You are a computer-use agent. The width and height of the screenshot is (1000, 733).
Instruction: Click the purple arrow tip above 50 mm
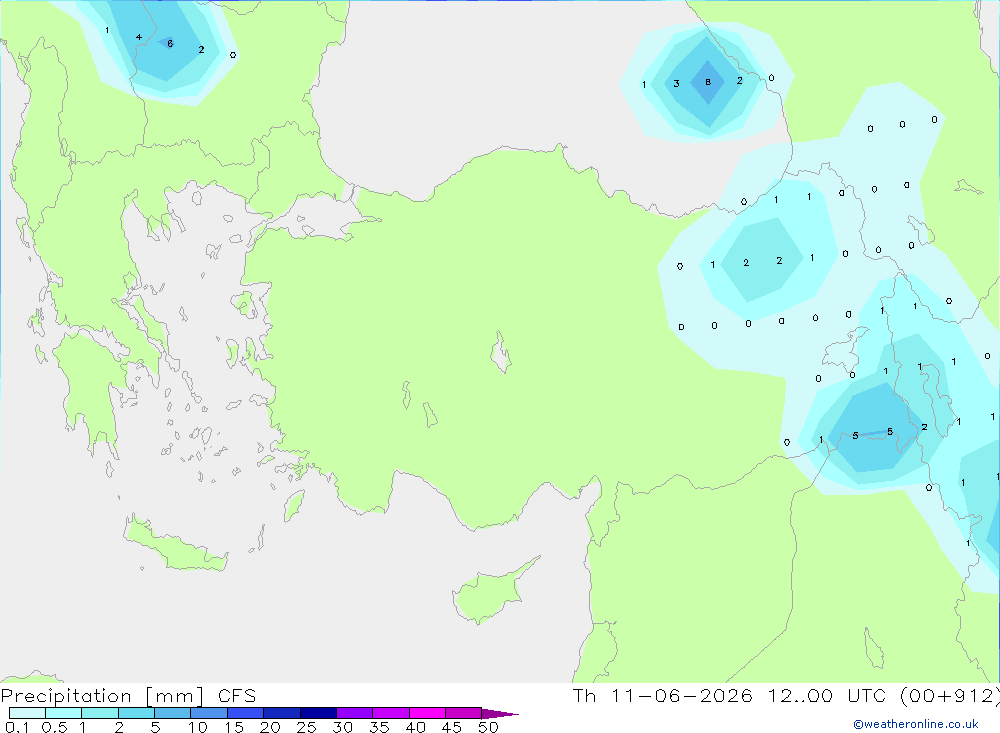pos(499,713)
